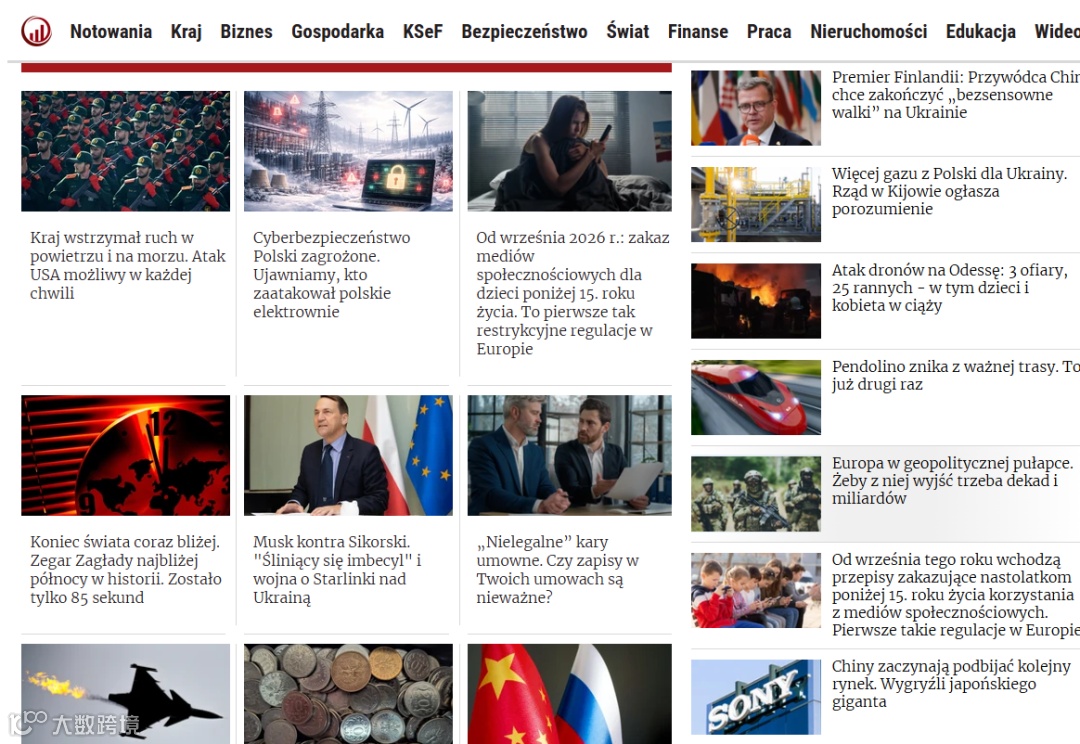Open the Edukacja navigation item
Screen dimensions: 1080x744
pos(981,32)
